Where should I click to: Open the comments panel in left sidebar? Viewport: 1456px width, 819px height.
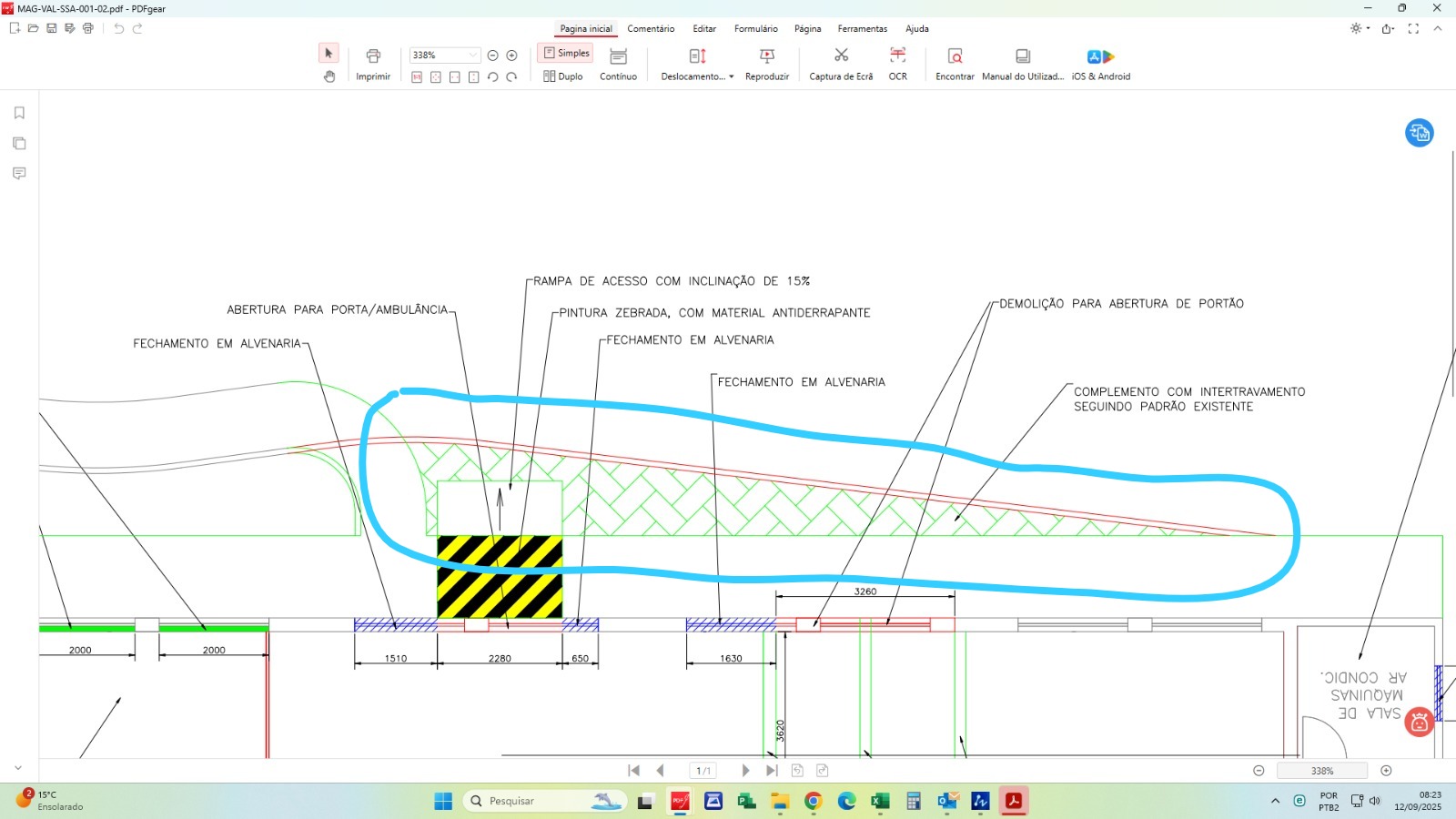pos(19,173)
